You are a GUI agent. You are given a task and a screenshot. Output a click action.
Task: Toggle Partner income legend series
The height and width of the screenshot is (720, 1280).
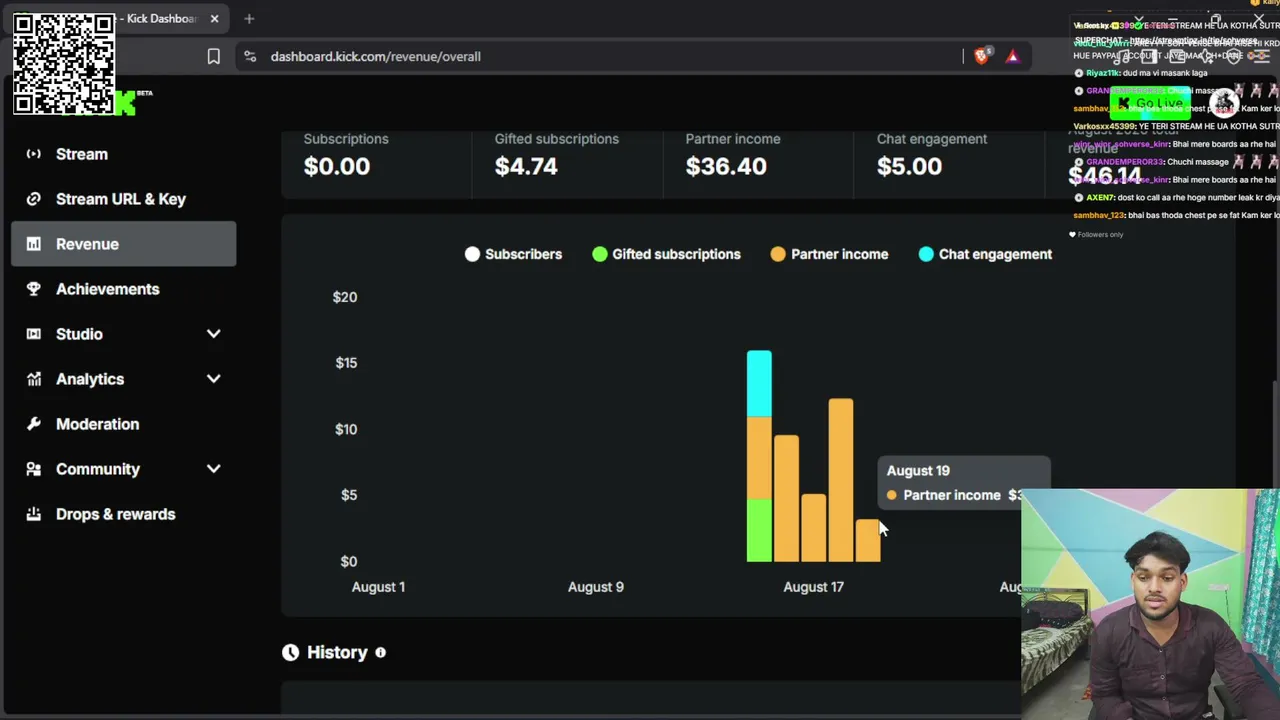pyautogui.click(x=829, y=254)
